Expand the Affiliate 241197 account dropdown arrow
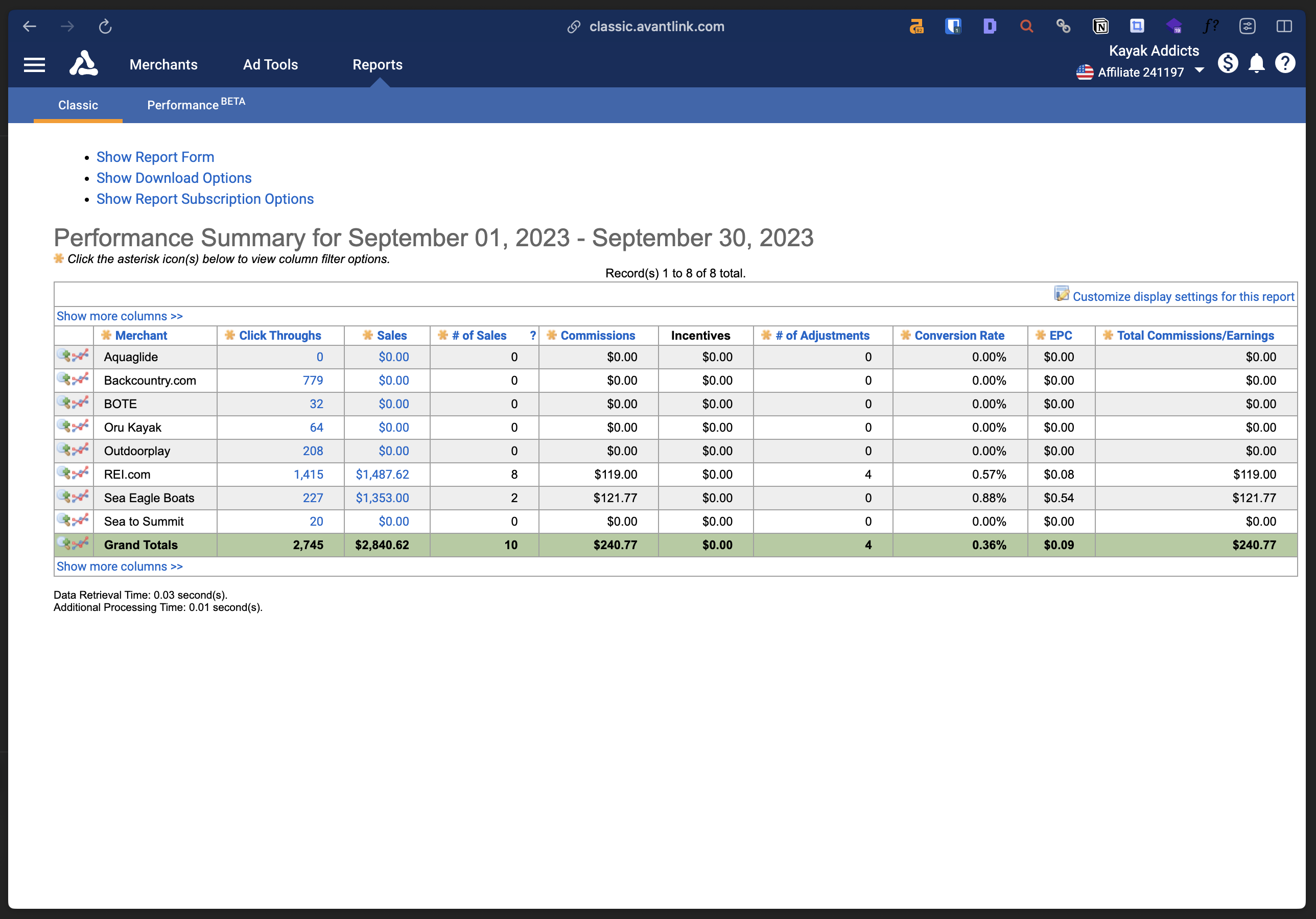Screen dimensions: 1316x919 (1199, 70)
